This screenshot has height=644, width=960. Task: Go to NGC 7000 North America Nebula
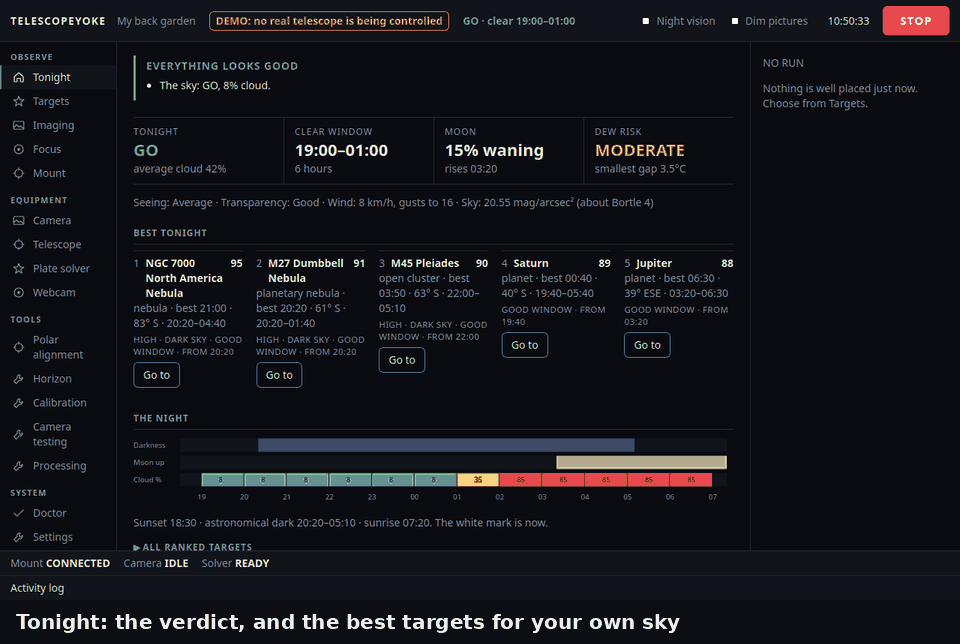(157, 375)
